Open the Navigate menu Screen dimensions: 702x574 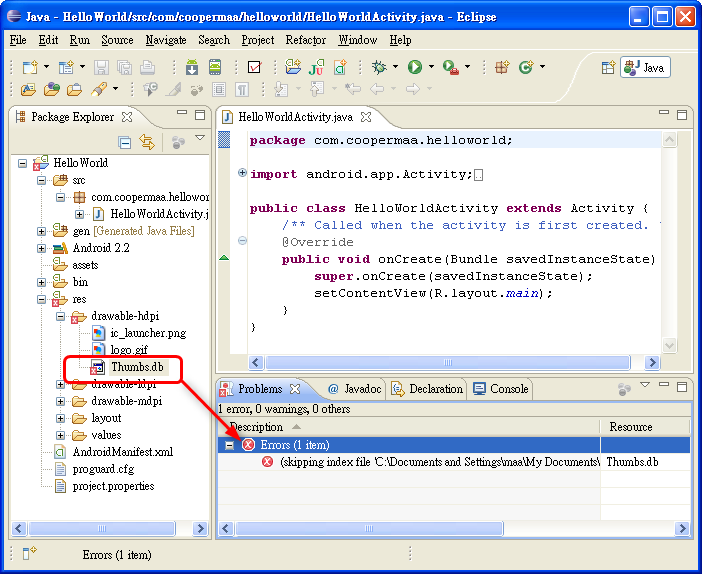tap(166, 40)
